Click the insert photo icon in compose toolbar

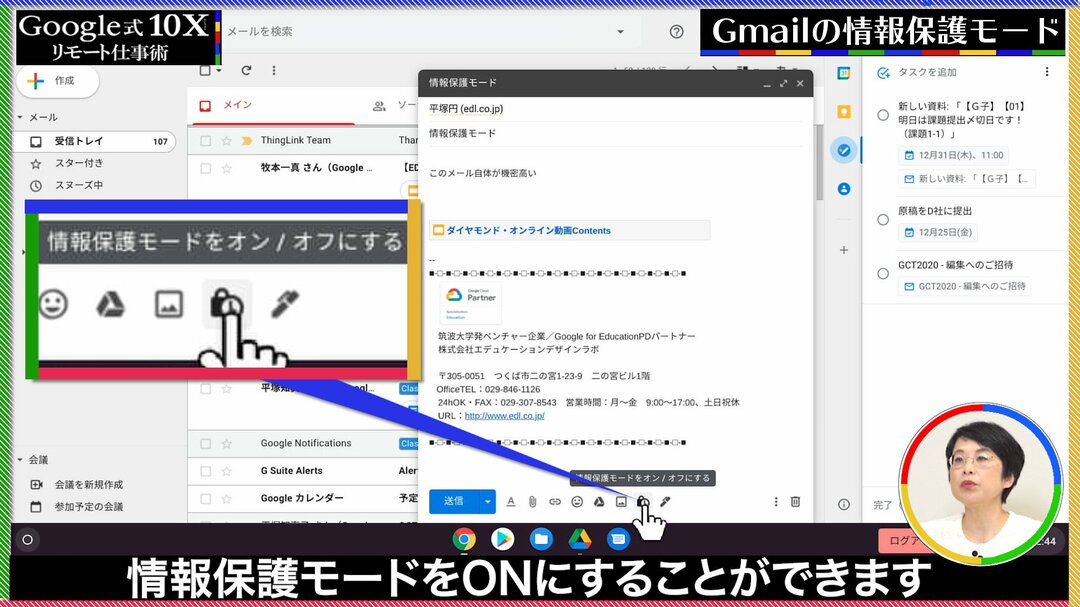pyautogui.click(x=621, y=502)
